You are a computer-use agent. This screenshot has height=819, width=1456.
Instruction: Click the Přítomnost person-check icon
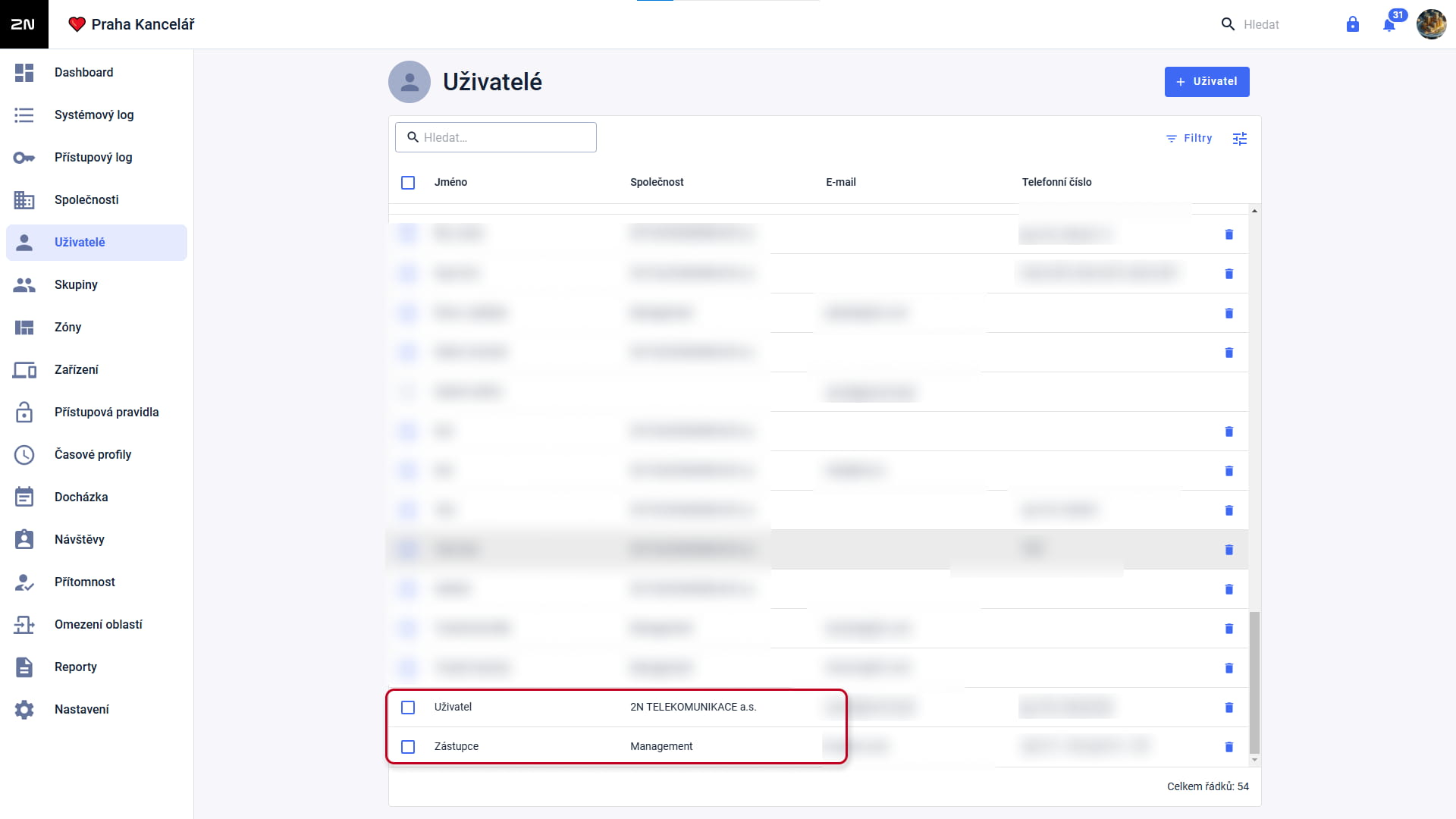24,582
